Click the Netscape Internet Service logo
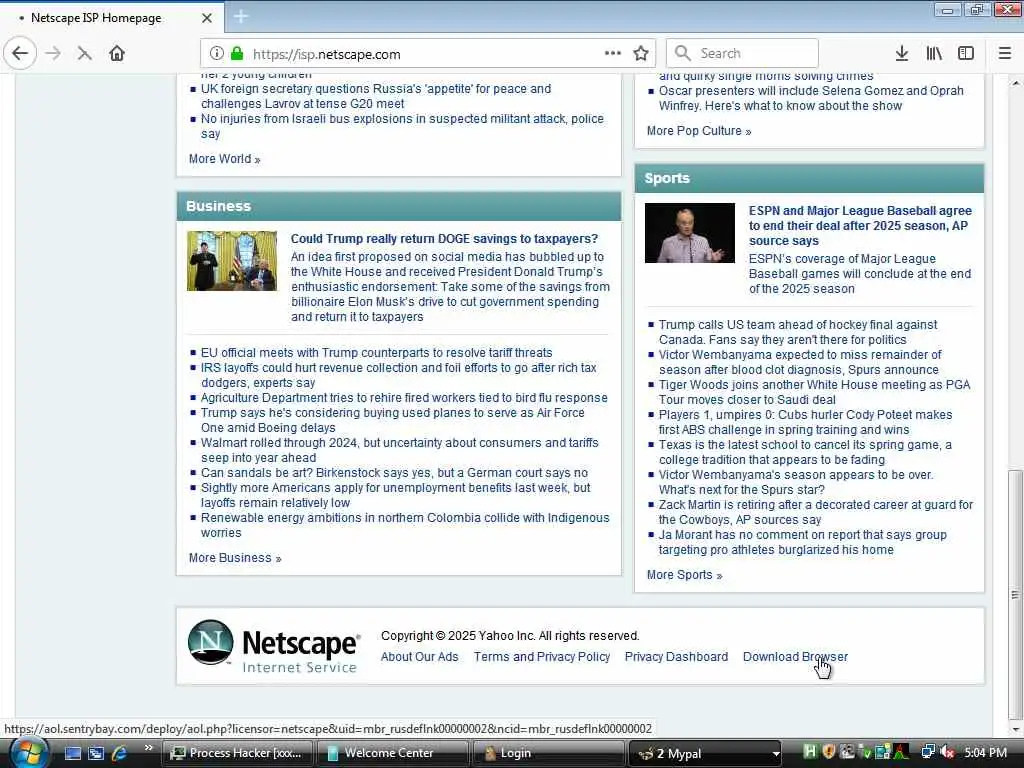The width and height of the screenshot is (1024, 768). pyautogui.click(x=274, y=646)
